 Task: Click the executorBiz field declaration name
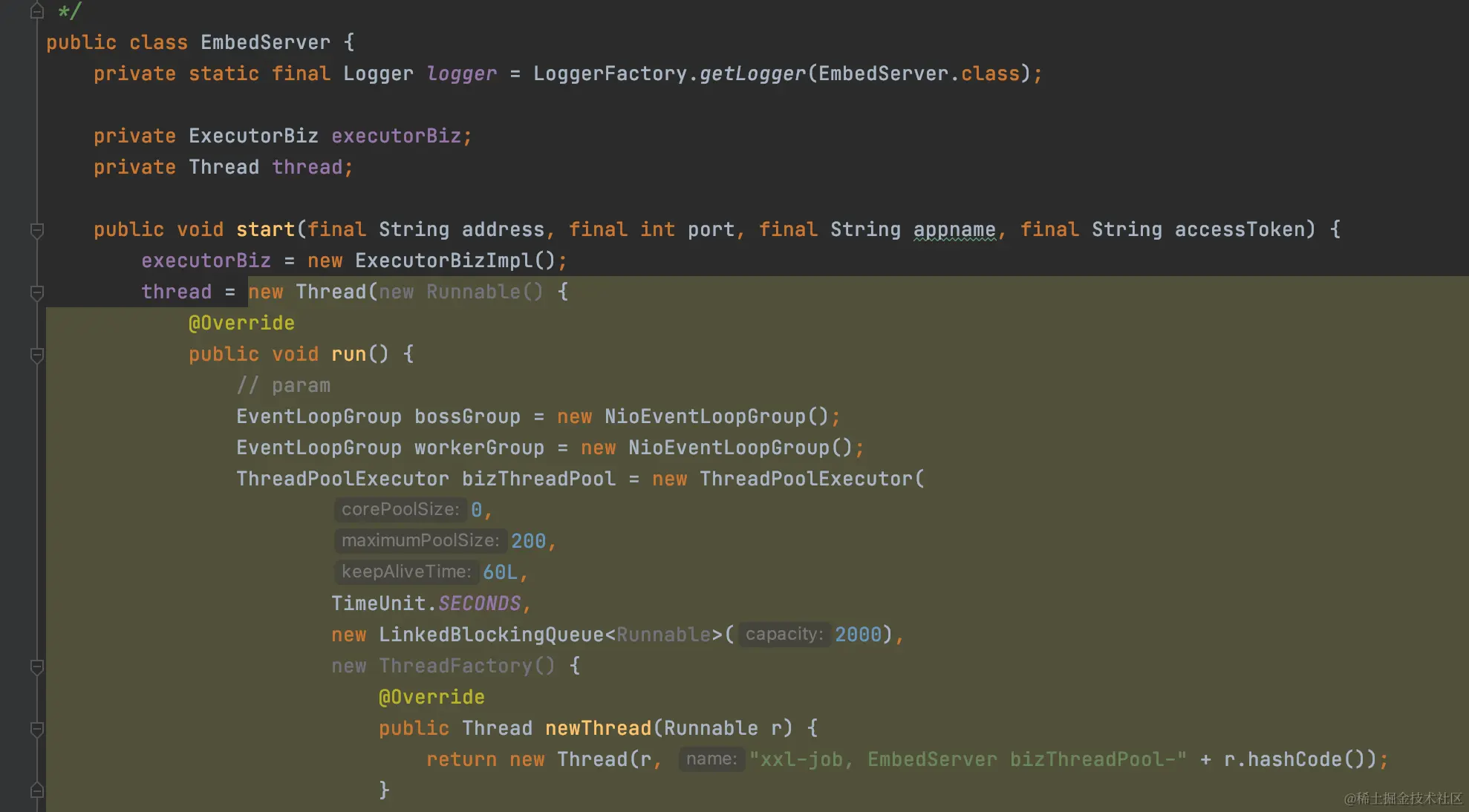coord(396,136)
